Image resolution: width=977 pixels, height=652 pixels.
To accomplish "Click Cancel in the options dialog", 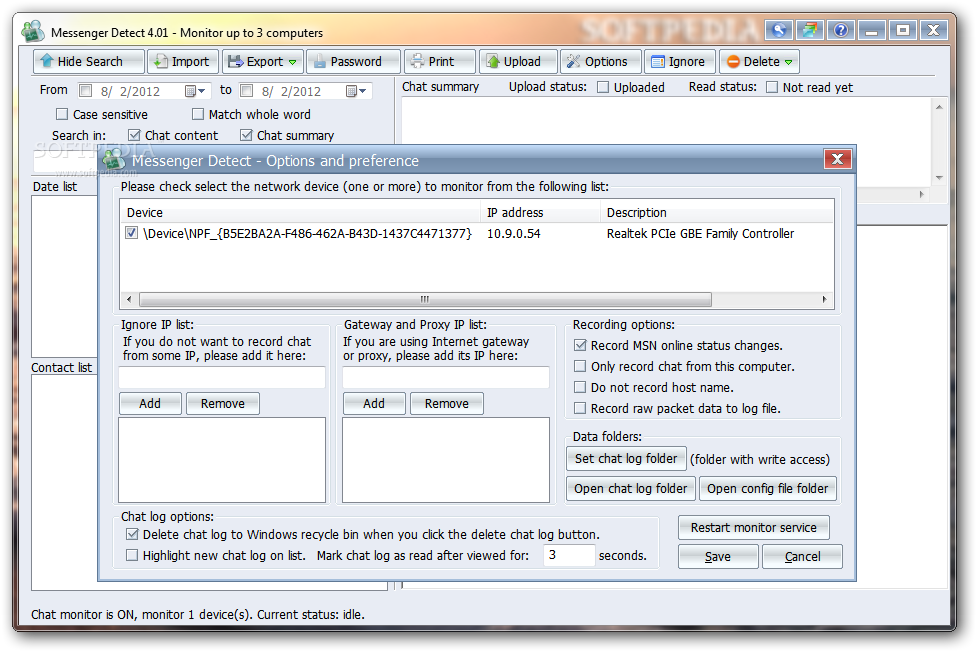I will (803, 557).
